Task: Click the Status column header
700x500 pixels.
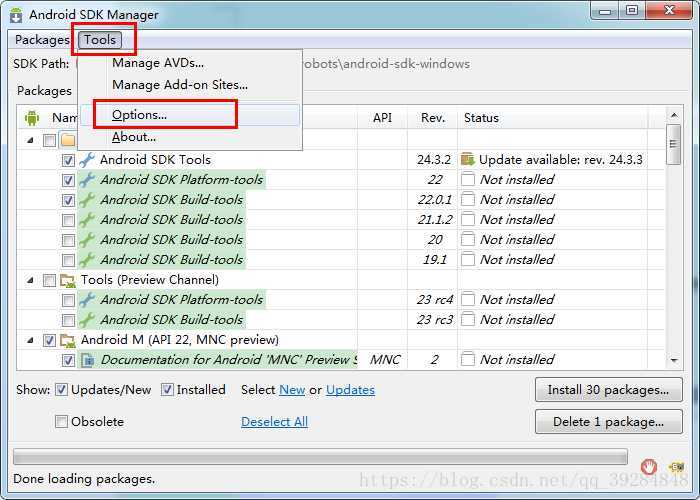Action: (x=552, y=118)
